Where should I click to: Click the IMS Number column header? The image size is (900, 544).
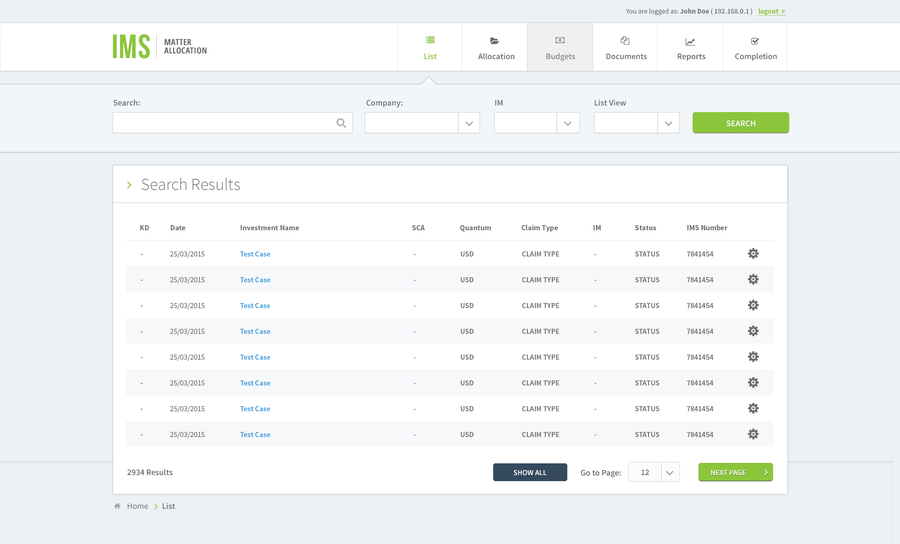coord(707,228)
